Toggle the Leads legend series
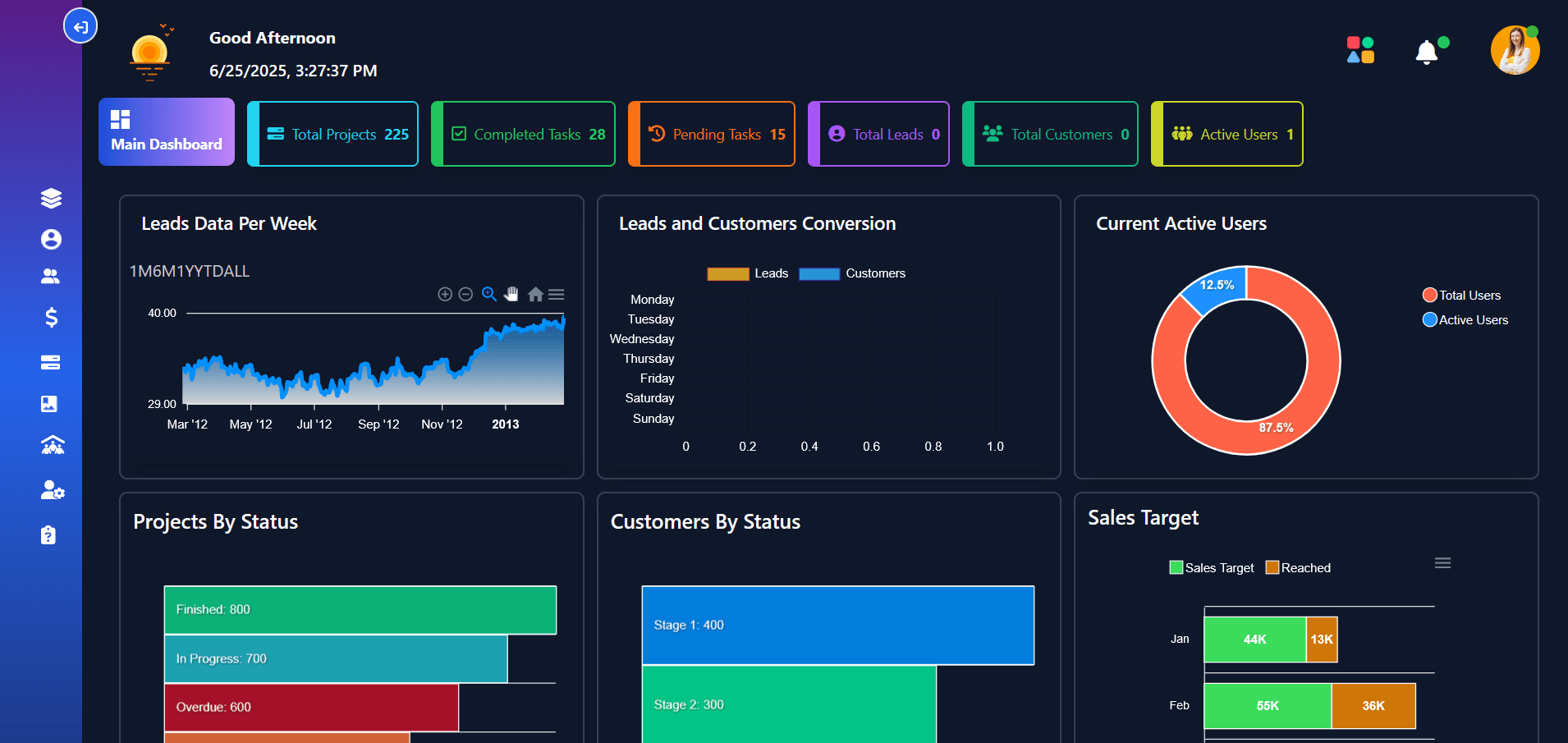Image resolution: width=1568 pixels, height=743 pixels. click(x=748, y=273)
